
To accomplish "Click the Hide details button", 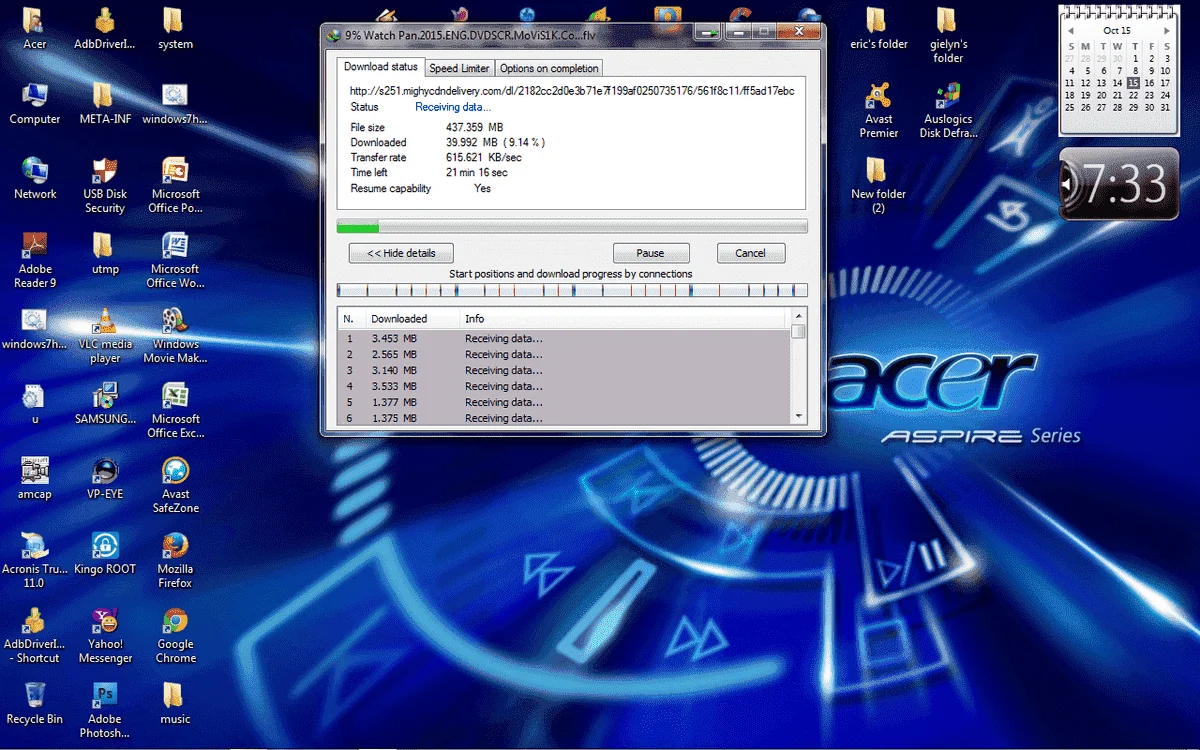I will point(401,253).
